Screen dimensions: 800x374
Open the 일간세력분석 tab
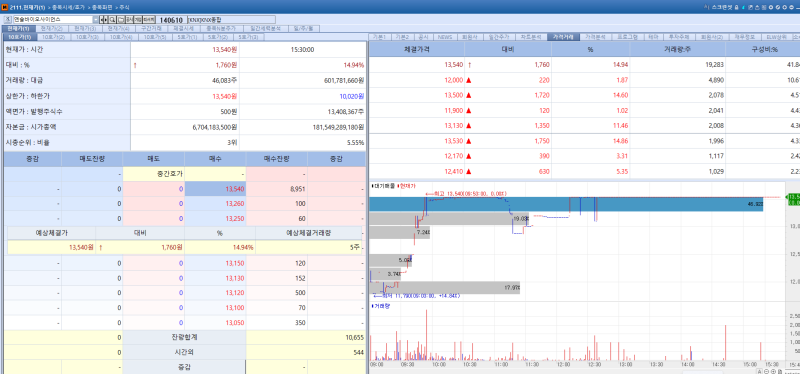(x=265, y=29)
